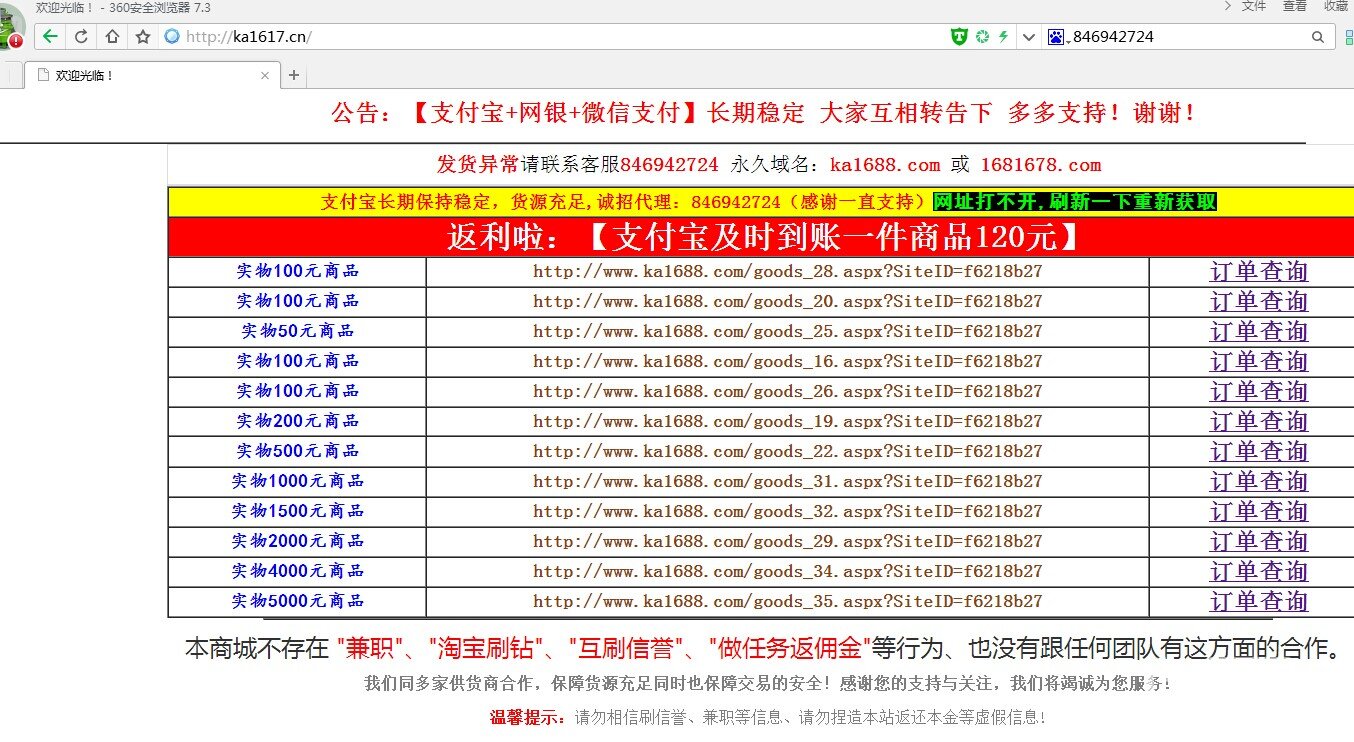Click the goods_29.aspx link
This screenshot has width=1354, height=742.
point(788,541)
